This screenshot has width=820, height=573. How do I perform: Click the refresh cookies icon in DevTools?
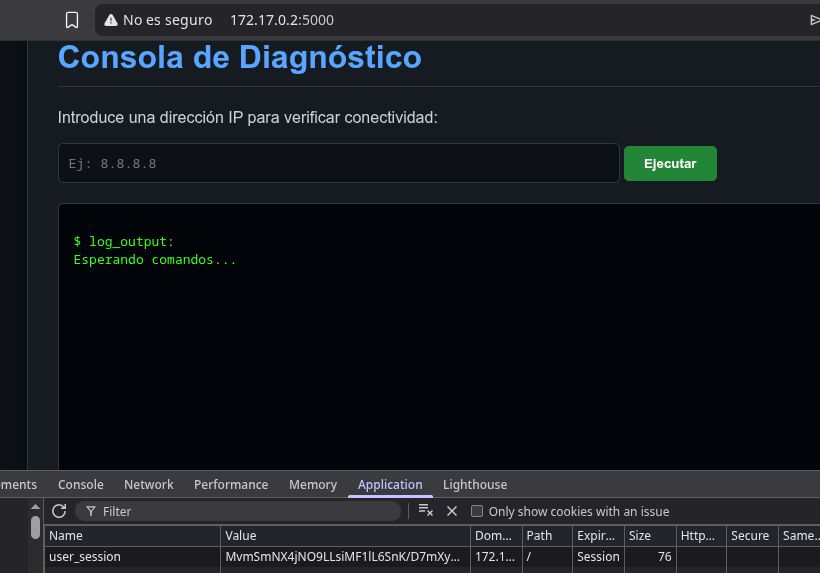(59, 511)
